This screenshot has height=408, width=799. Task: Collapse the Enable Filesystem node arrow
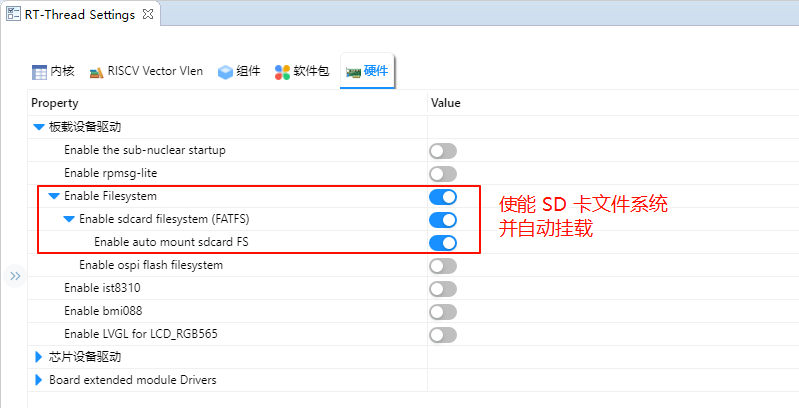[54, 197]
